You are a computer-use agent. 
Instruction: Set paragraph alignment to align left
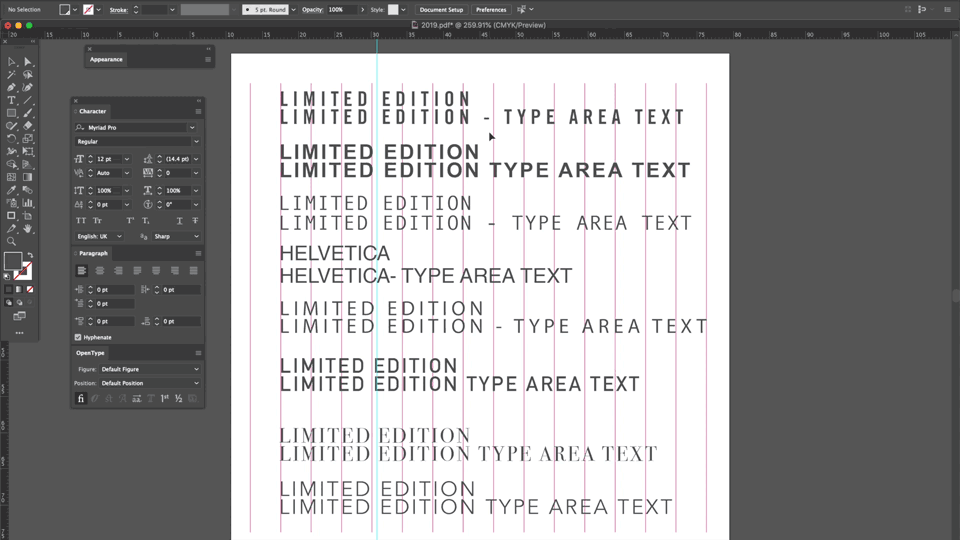[x=81, y=271]
